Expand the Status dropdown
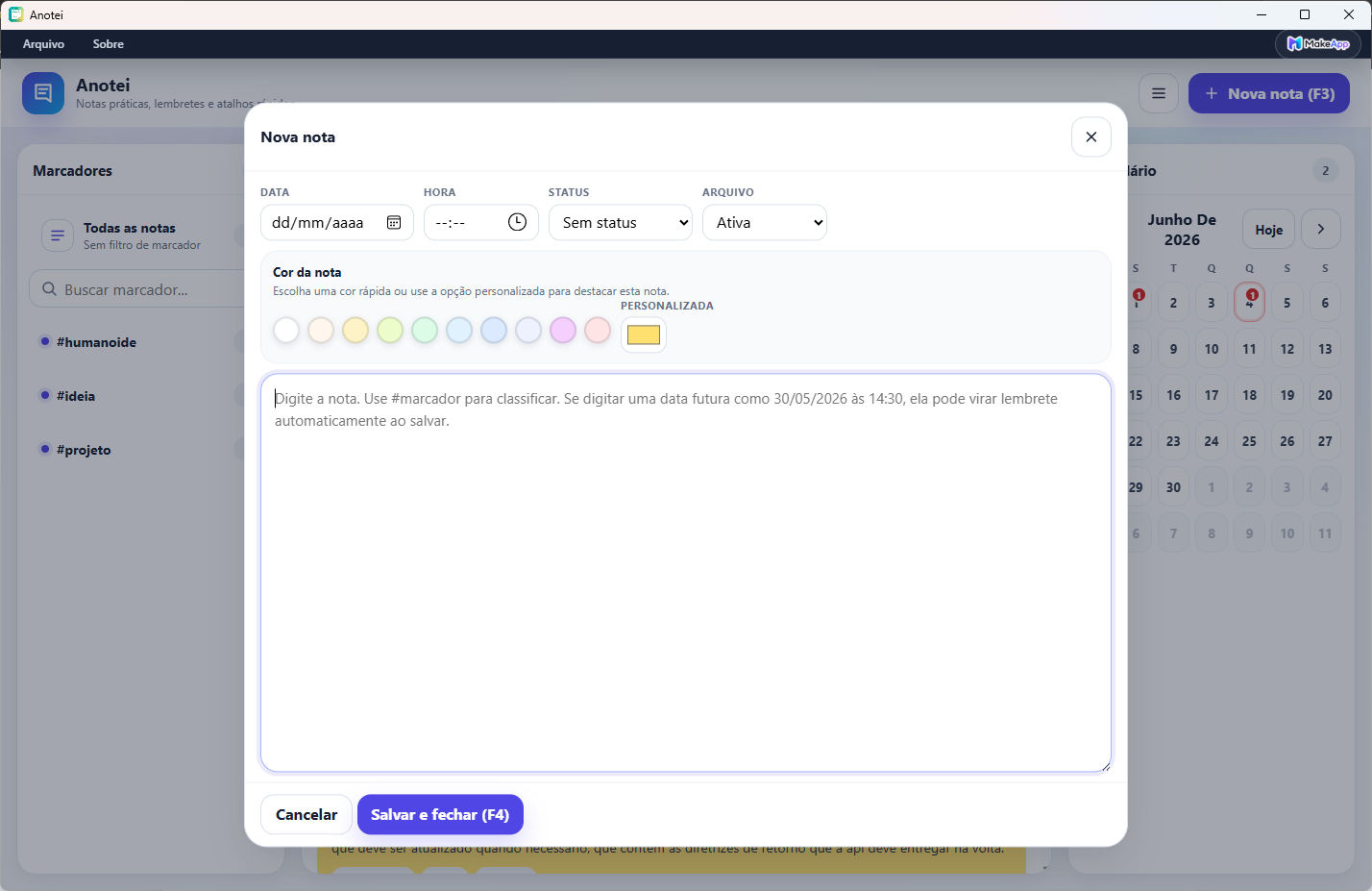The width and height of the screenshot is (1372, 891). point(621,222)
